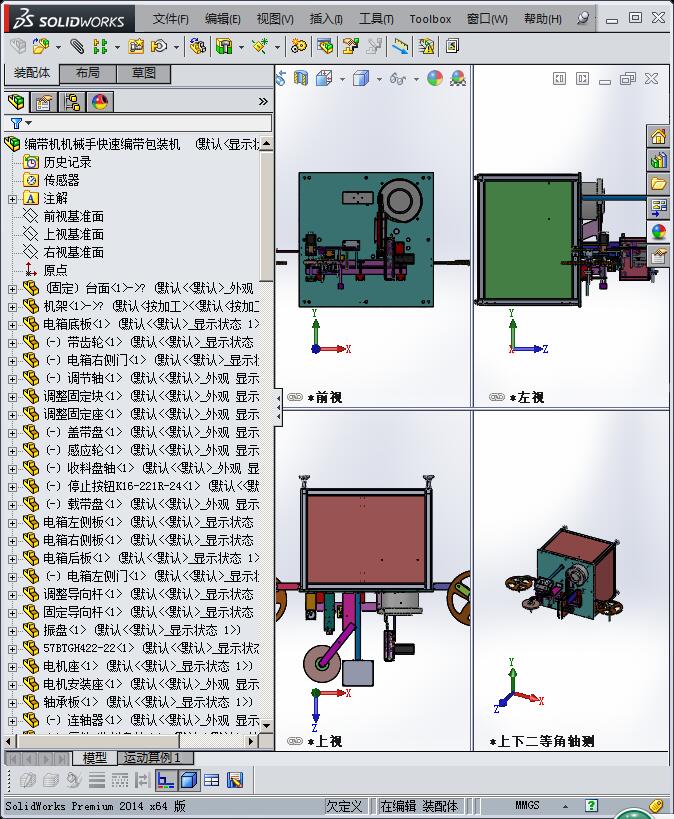Open the Custom Properties task pane icon

[658, 256]
